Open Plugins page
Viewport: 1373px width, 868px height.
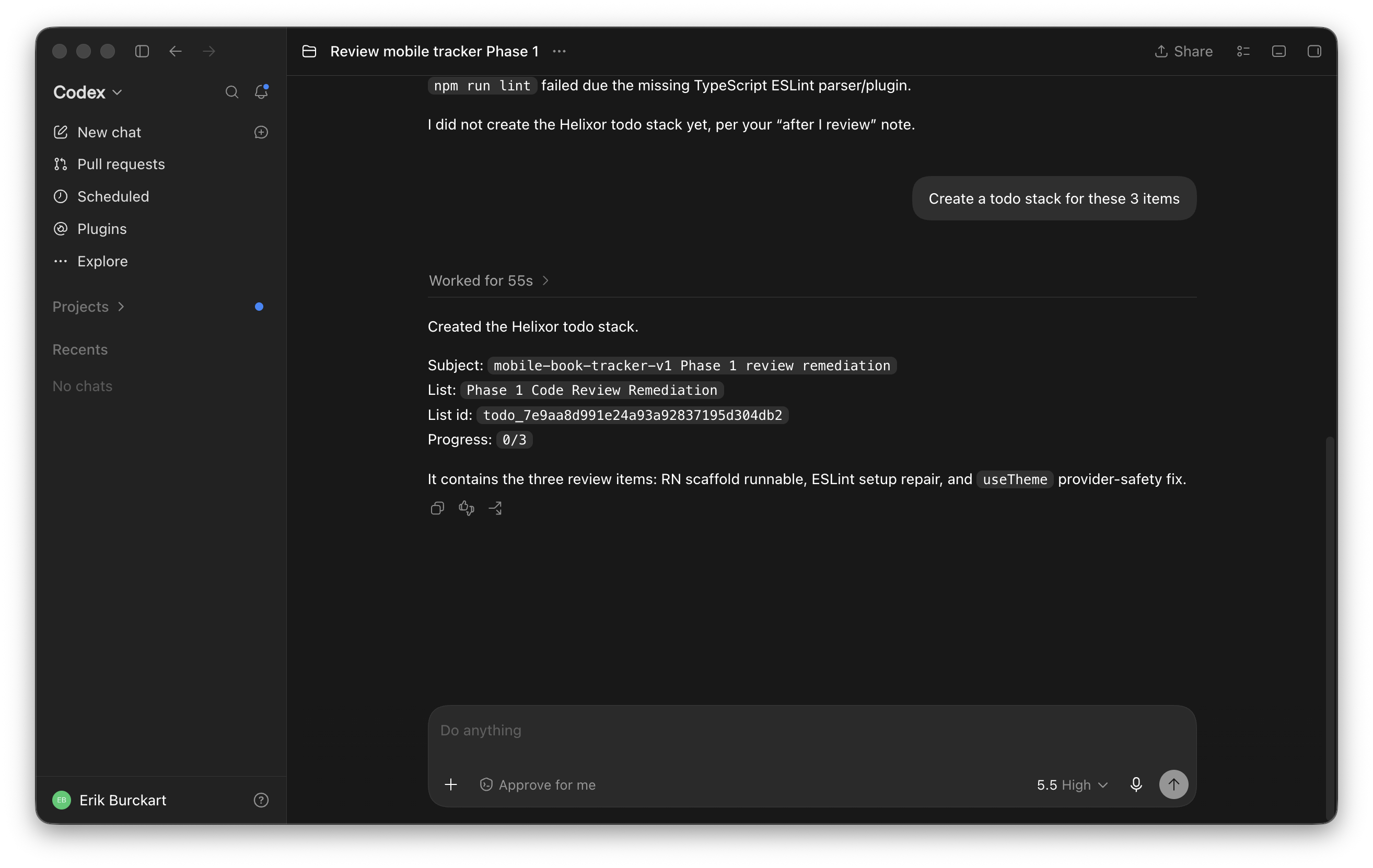tap(90, 229)
